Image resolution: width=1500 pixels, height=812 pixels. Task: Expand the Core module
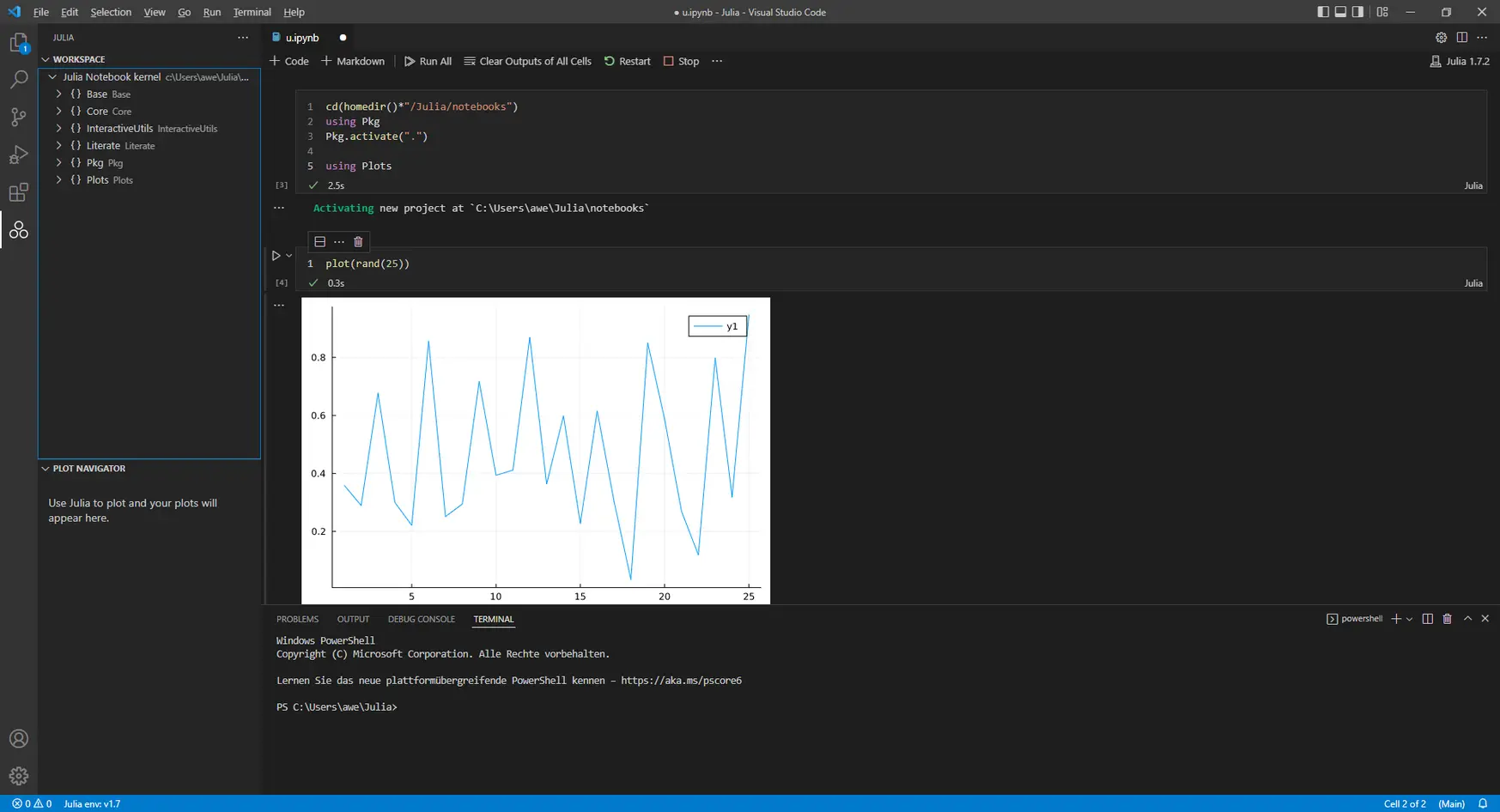[x=59, y=112]
